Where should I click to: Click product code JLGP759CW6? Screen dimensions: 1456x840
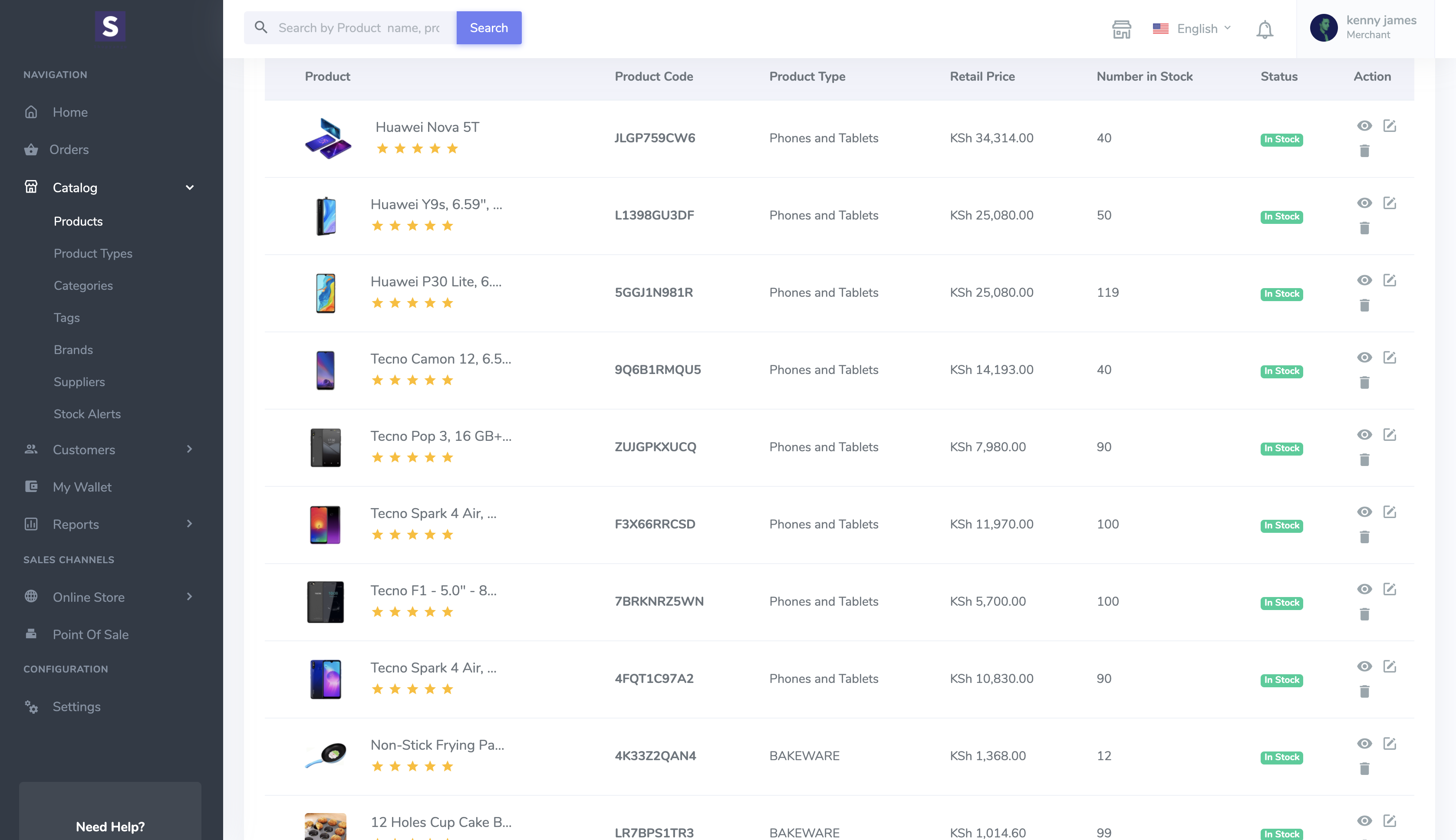(655, 138)
